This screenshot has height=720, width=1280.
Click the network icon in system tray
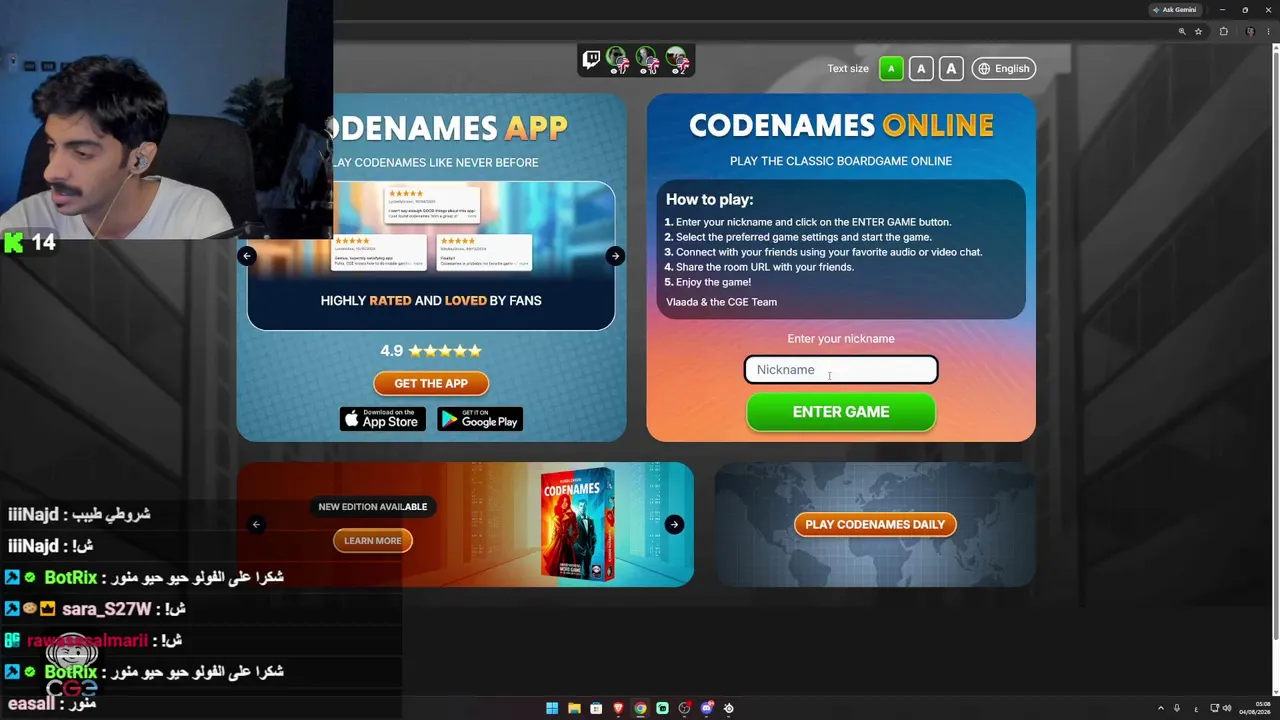coord(1214,708)
